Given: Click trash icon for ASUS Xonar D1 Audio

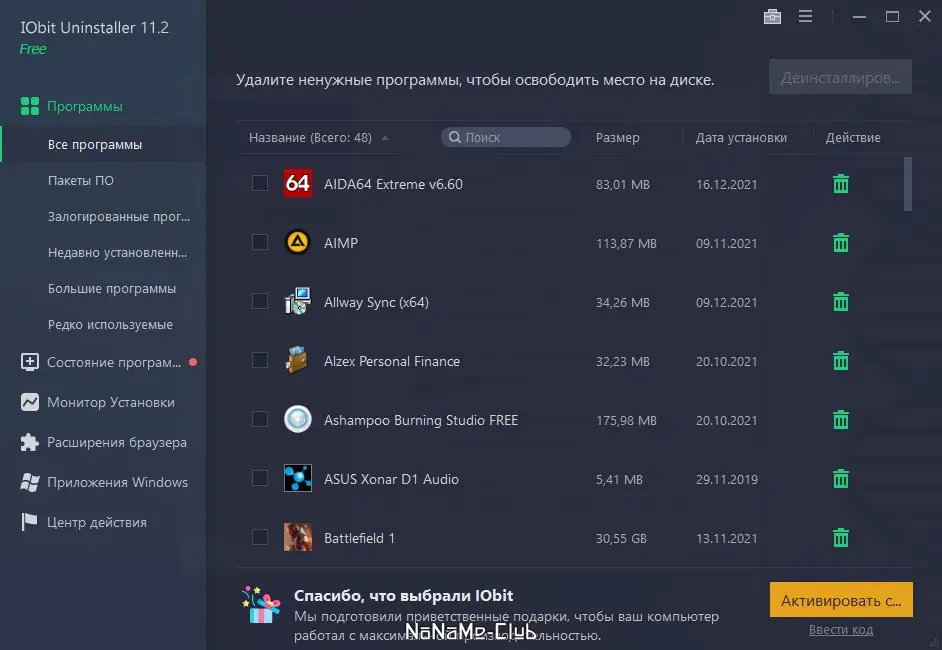Looking at the screenshot, I should point(840,479).
